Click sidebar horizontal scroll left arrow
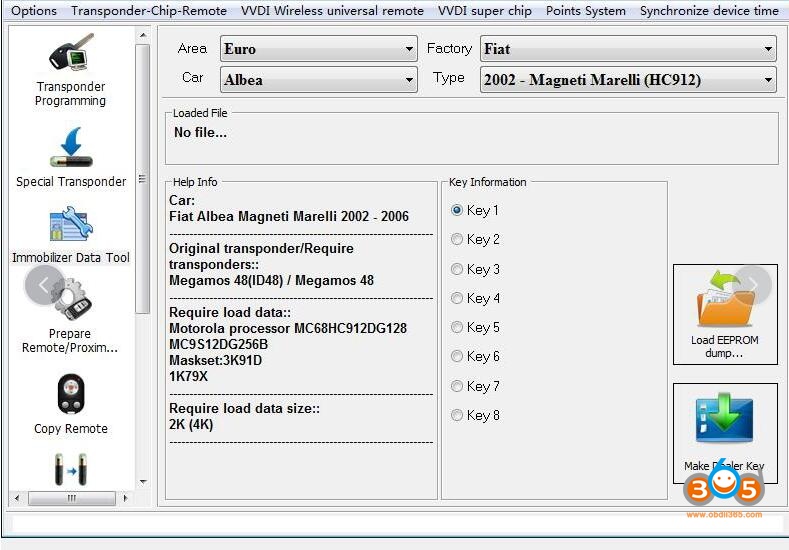Image resolution: width=789 pixels, height=550 pixels. 18,498
